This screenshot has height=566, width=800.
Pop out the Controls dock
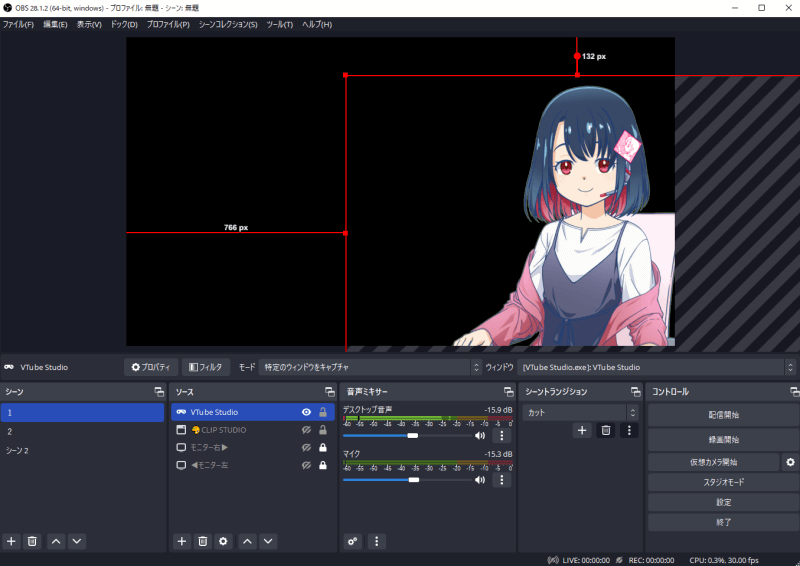click(x=794, y=391)
